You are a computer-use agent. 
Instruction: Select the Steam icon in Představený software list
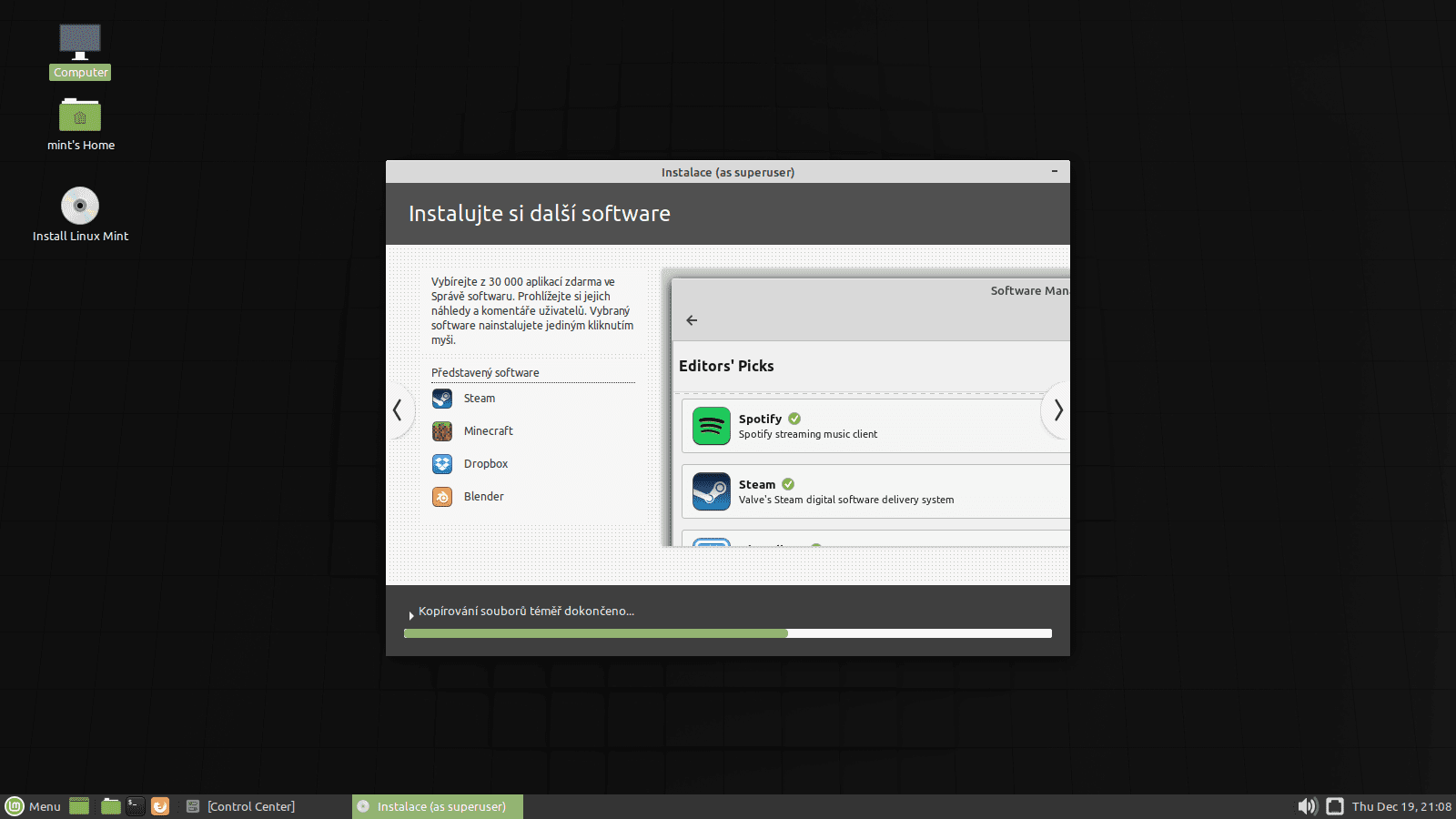point(441,399)
